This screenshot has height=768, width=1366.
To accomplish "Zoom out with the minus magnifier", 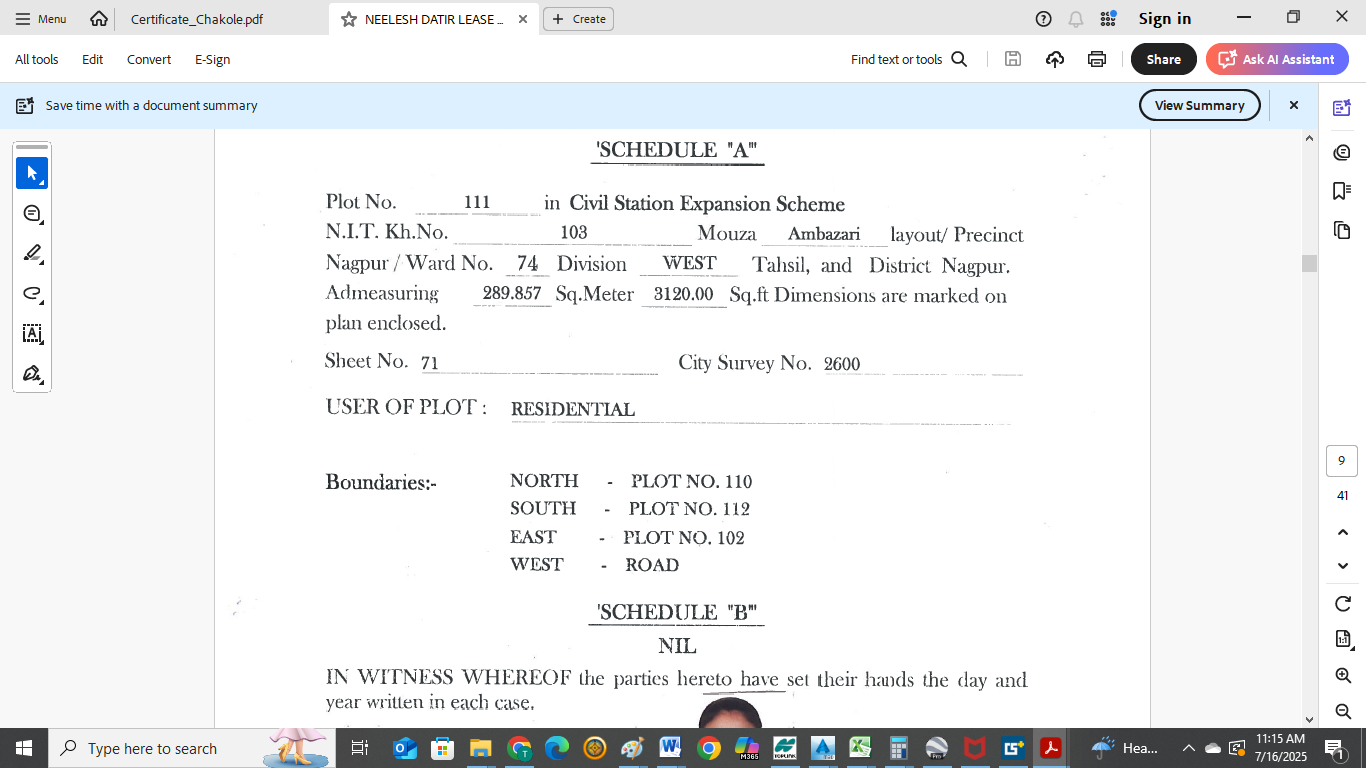I will [1343, 711].
